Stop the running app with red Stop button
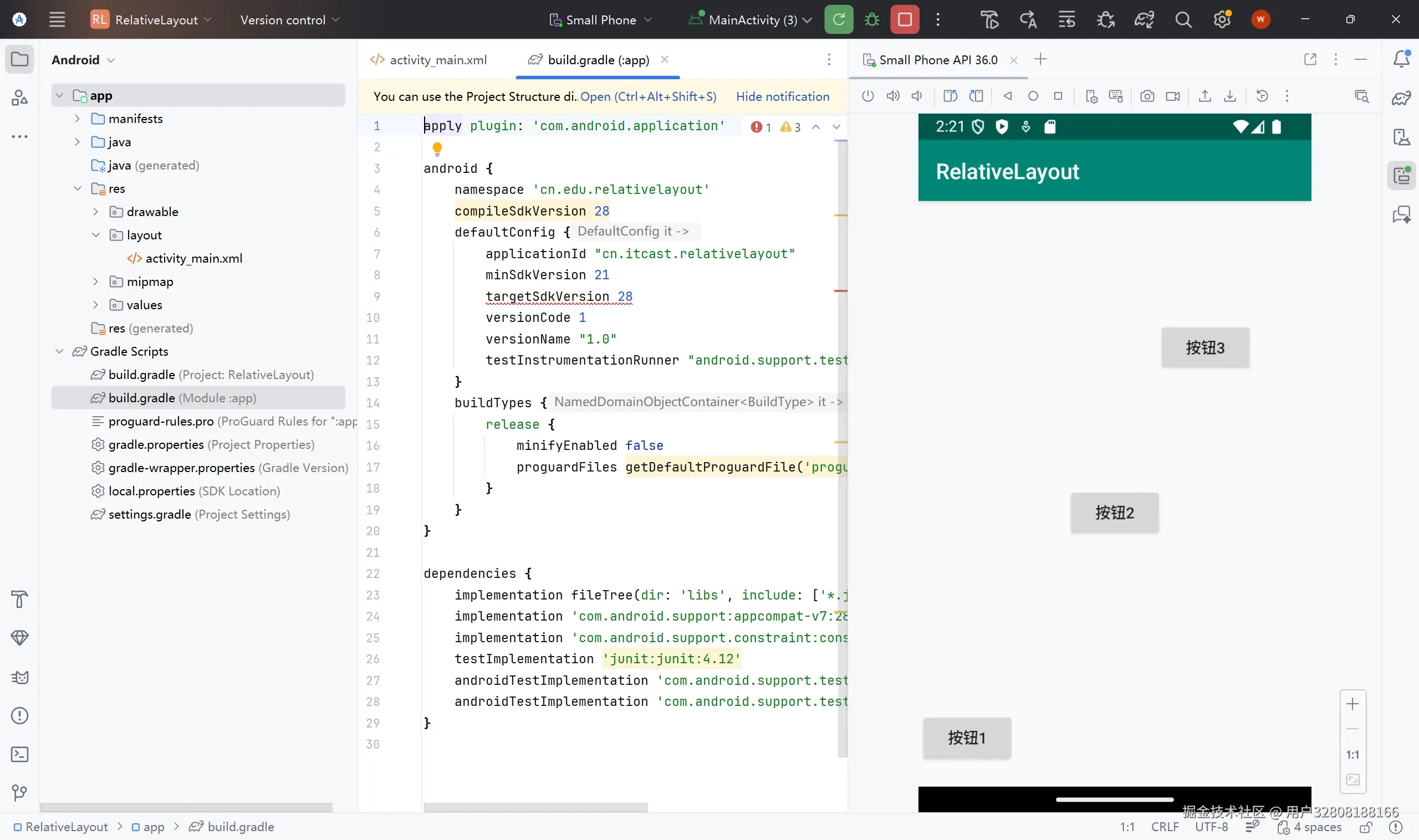Image resolution: width=1419 pixels, height=840 pixels. (x=904, y=20)
